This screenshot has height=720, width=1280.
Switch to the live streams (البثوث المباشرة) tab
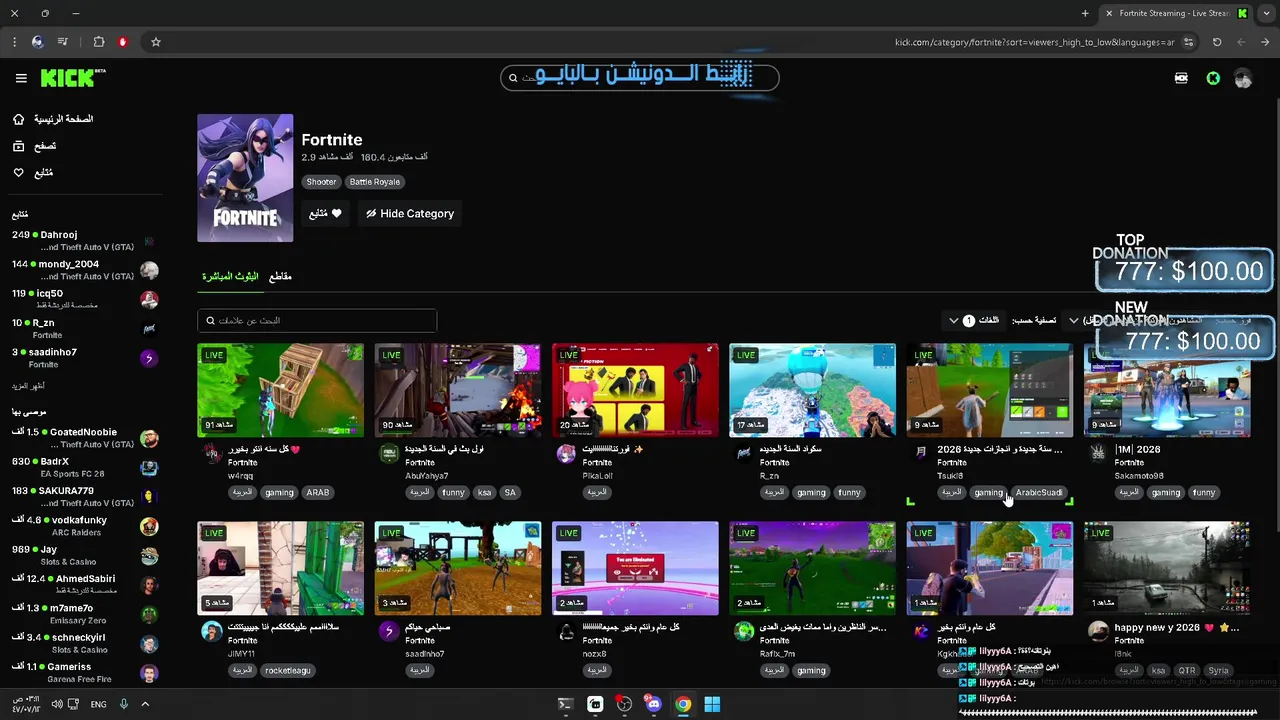(230, 276)
